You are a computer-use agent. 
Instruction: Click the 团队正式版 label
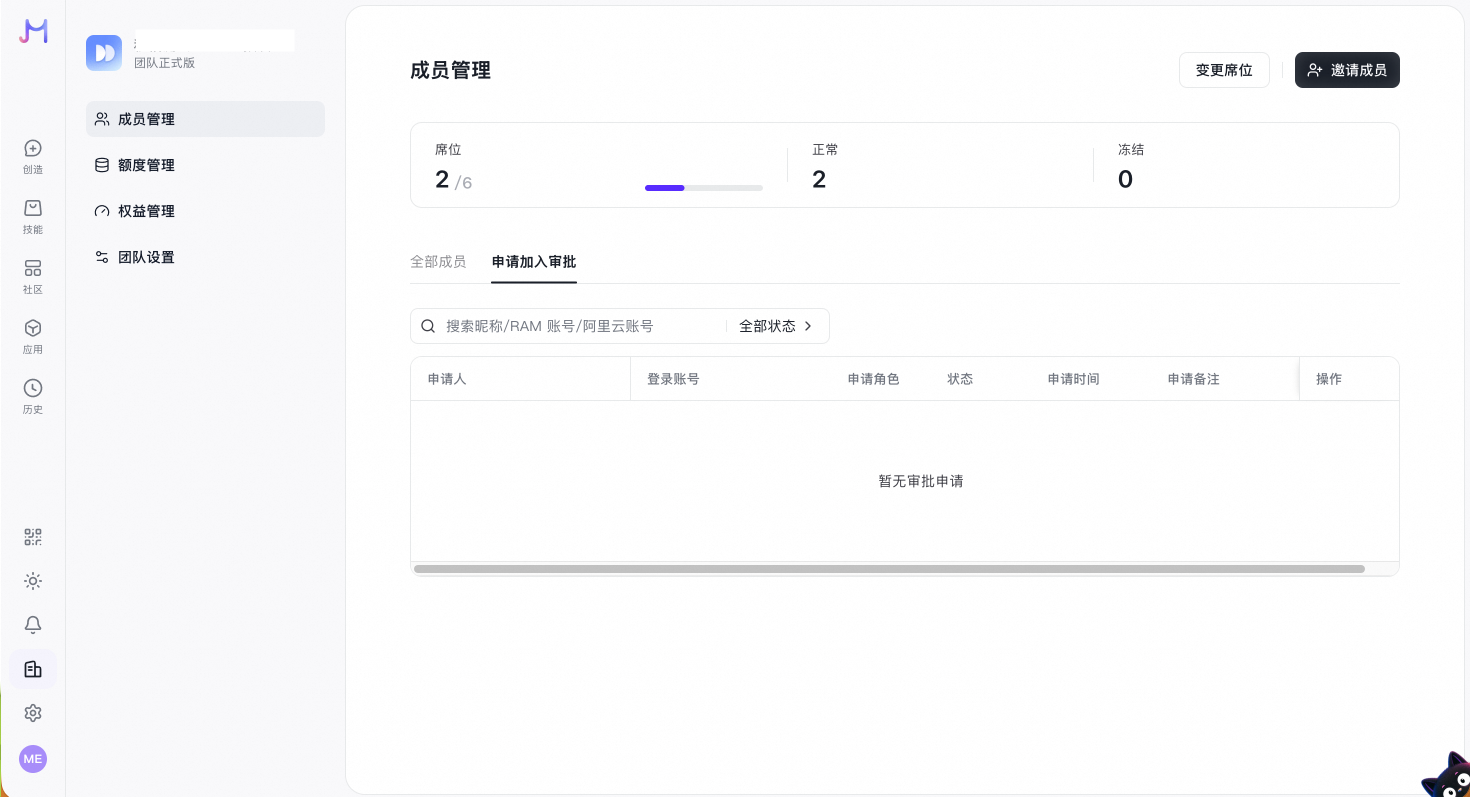[165, 63]
